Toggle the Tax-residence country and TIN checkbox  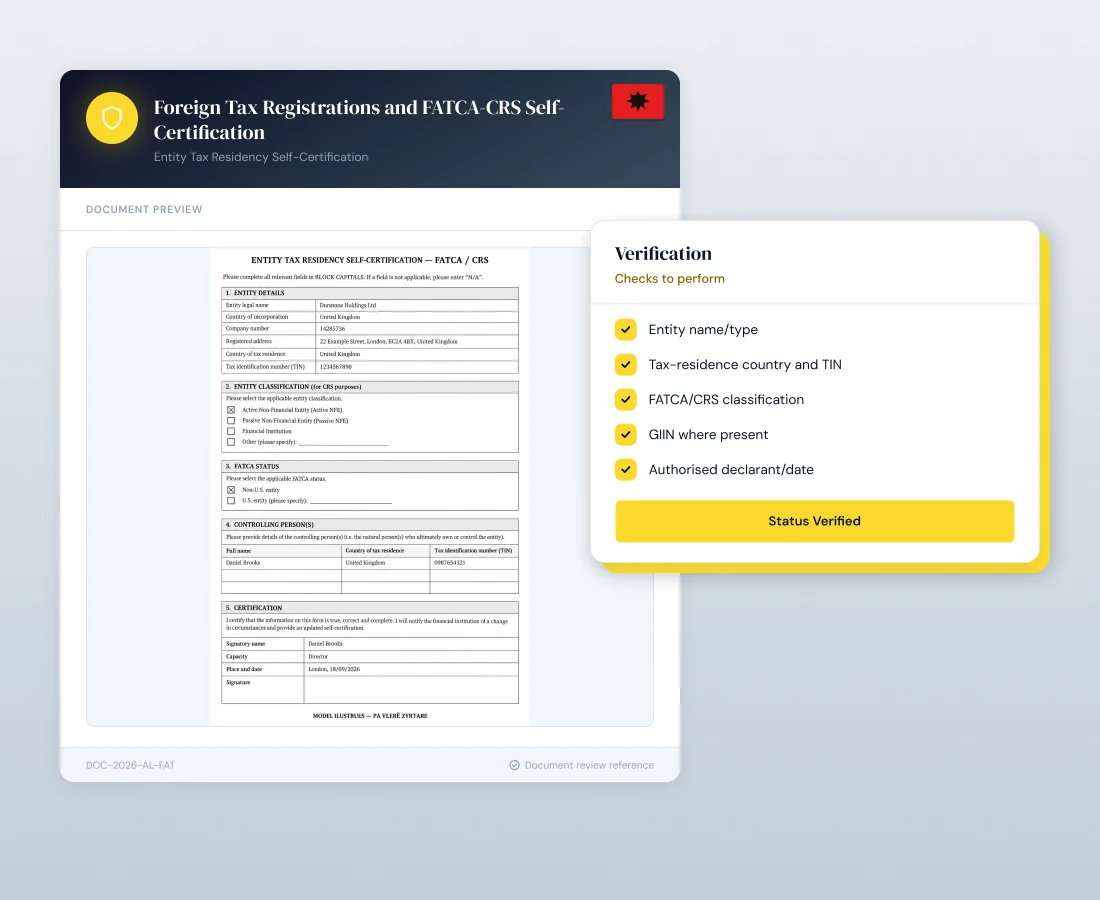pyautogui.click(x=626, y=364)
